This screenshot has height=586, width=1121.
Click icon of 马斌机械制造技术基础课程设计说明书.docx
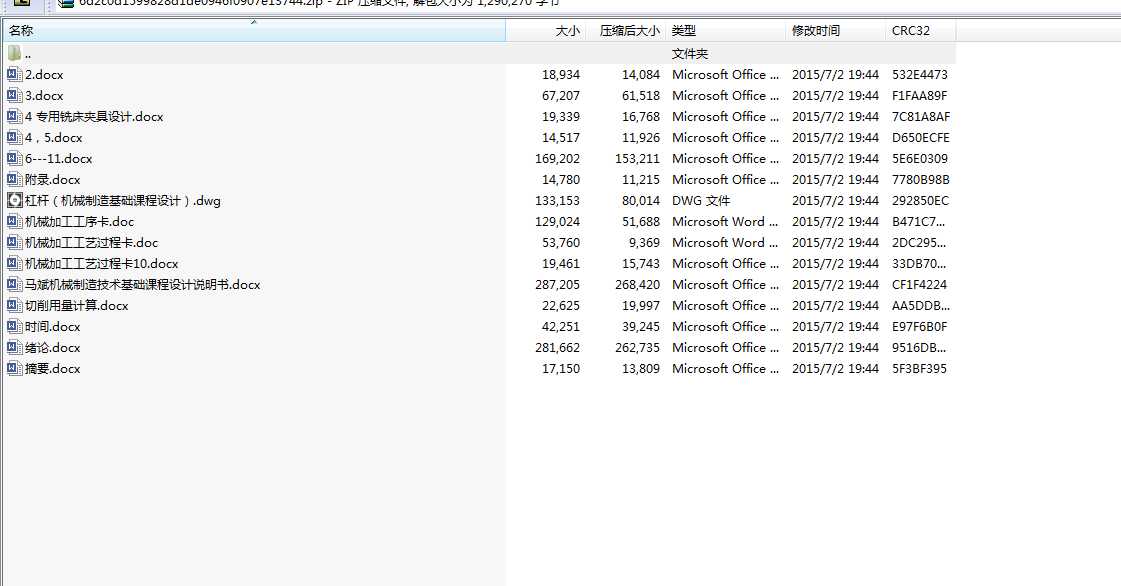tap(14, 284)
